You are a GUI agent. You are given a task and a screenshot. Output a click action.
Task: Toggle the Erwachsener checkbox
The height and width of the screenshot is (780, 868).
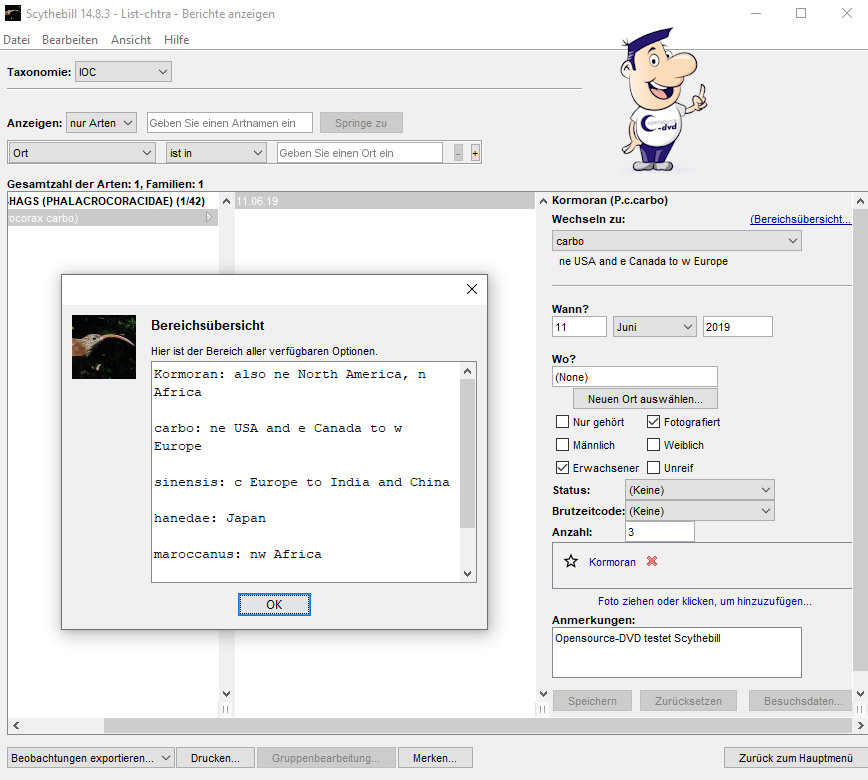tap(562, 468)
